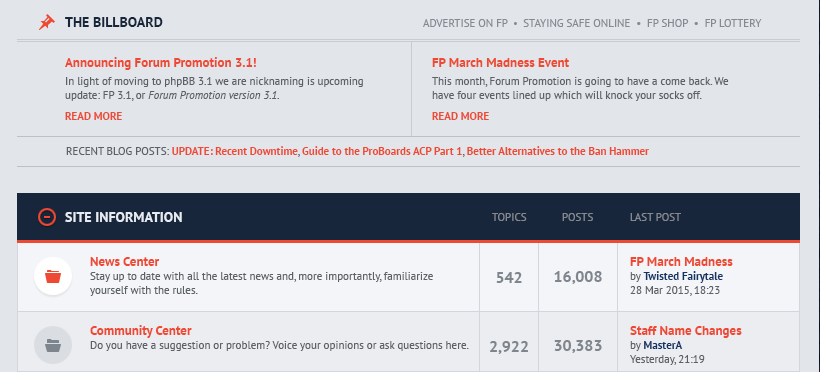Open Advertise on FP link
The image size is (820, 372).
coord(465,23)
